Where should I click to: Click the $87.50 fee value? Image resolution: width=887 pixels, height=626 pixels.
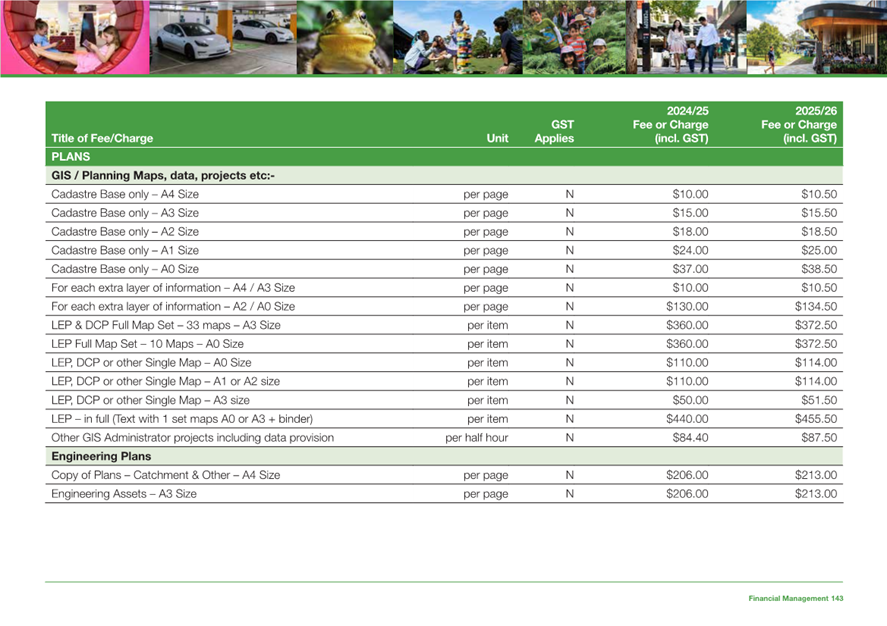click(819, 437)
